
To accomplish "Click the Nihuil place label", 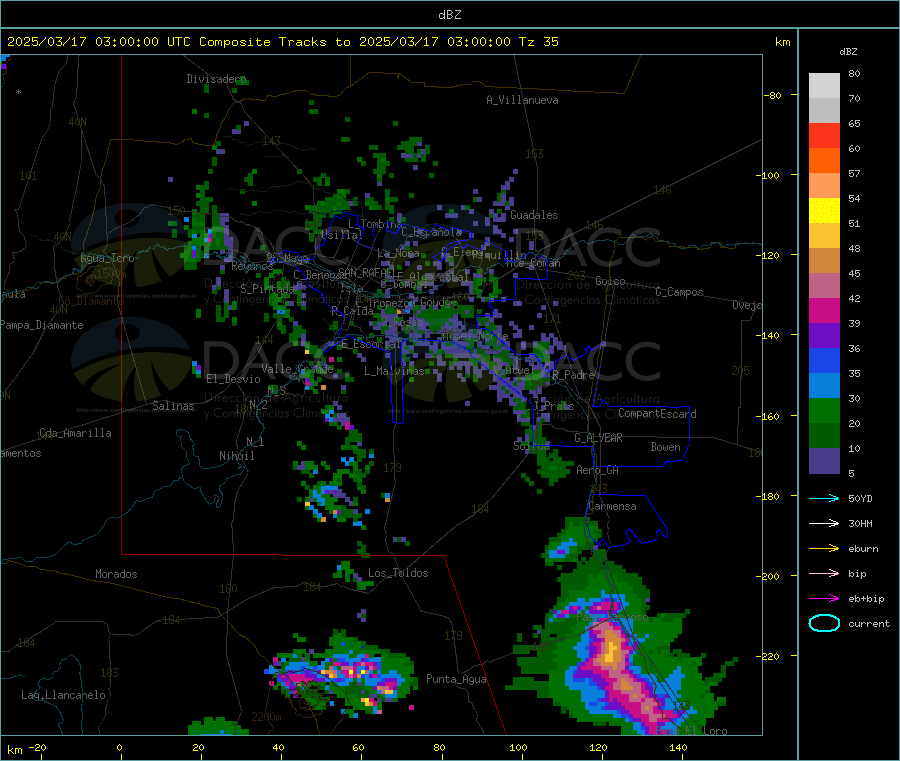I will point(236,456).
